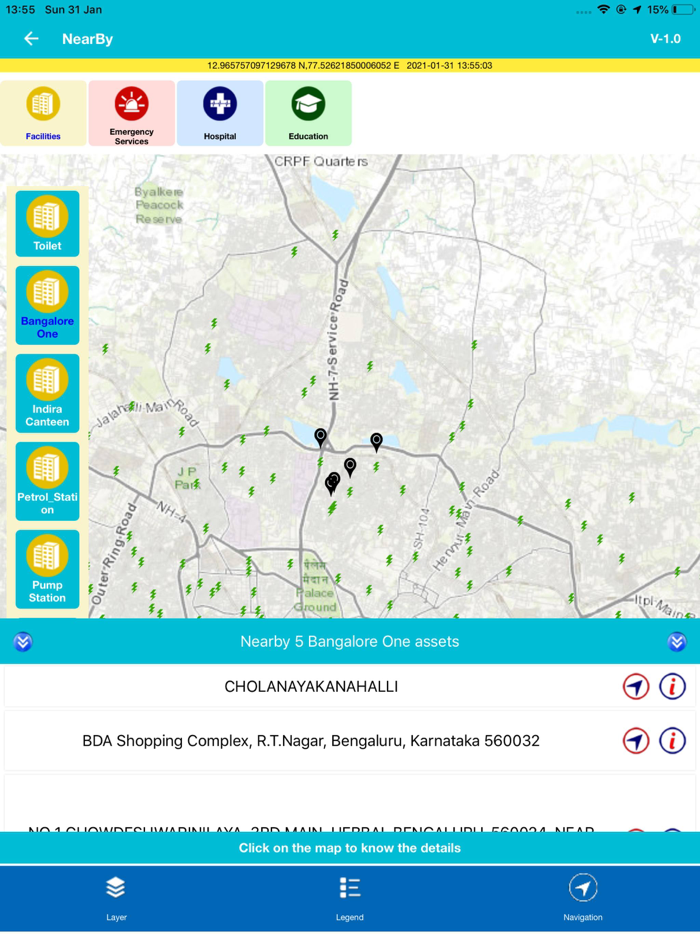Open the Legend tab
The width and height of the screenshot is (700, 934).
(350, 898)
